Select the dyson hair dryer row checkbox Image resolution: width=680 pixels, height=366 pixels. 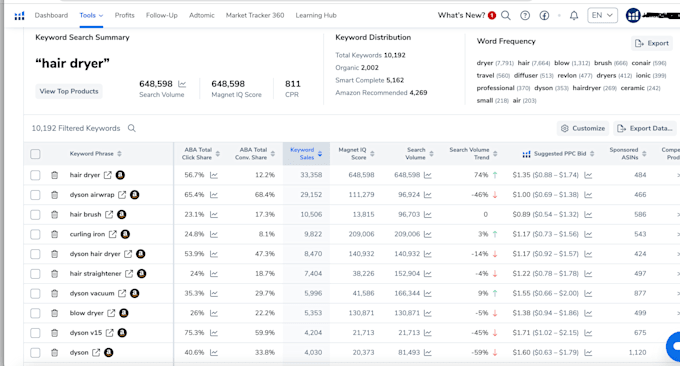point(36,254)
